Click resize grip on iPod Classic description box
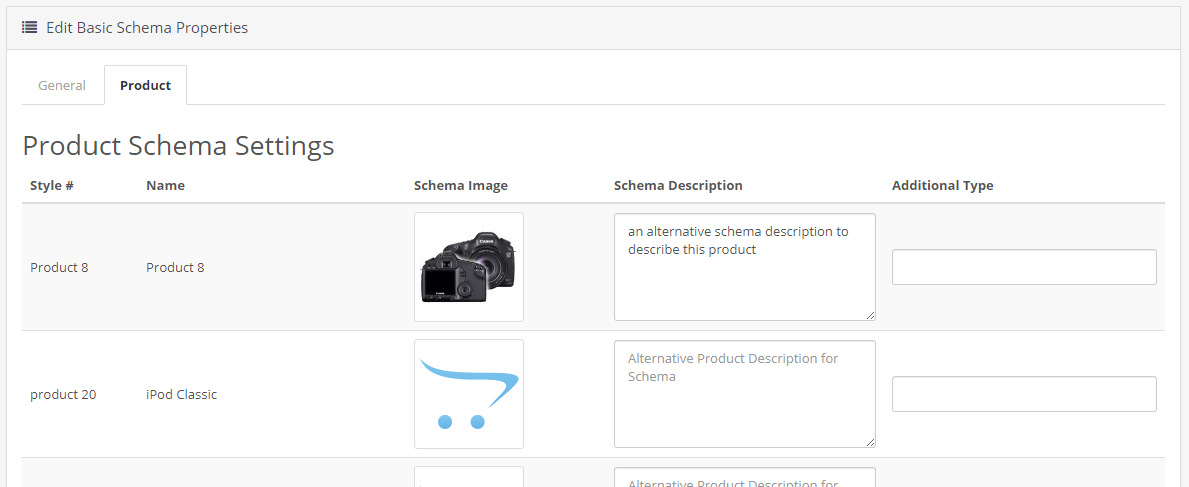 (x=870, y=441)
